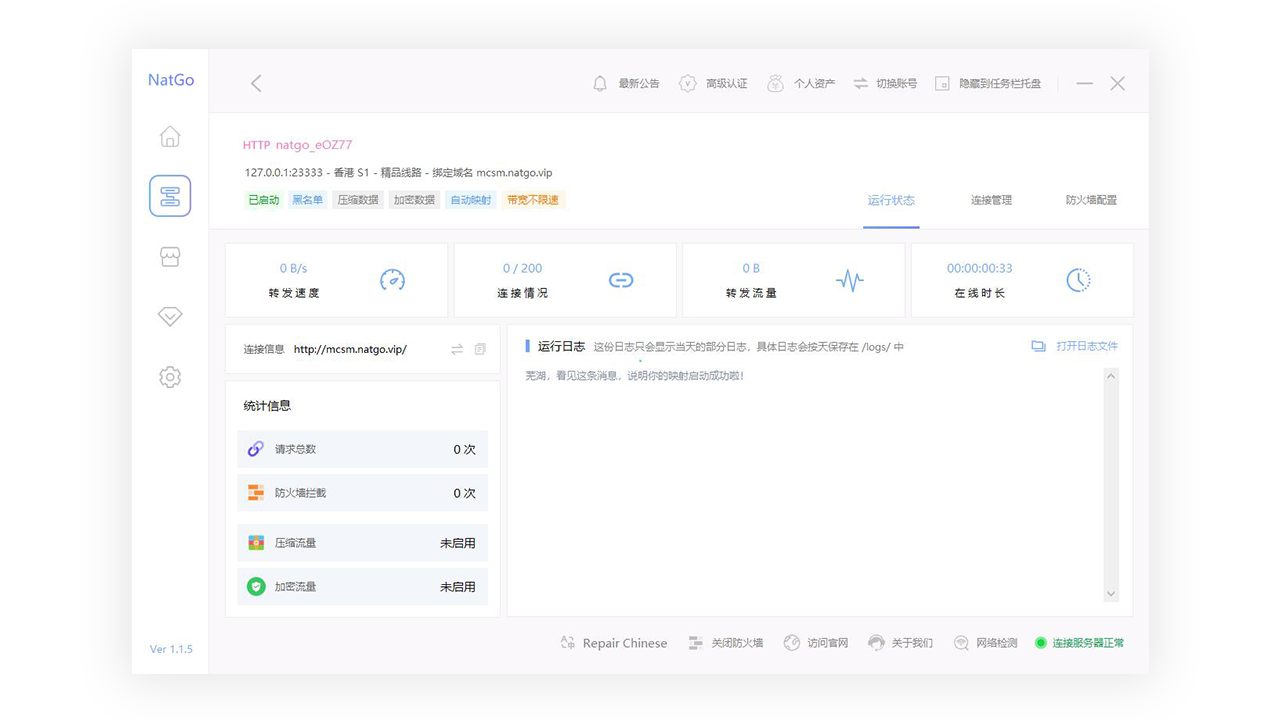1280x720 pixels.
Task: Copy the connection URL with copy icon
Action: click(x=480, y=349)
